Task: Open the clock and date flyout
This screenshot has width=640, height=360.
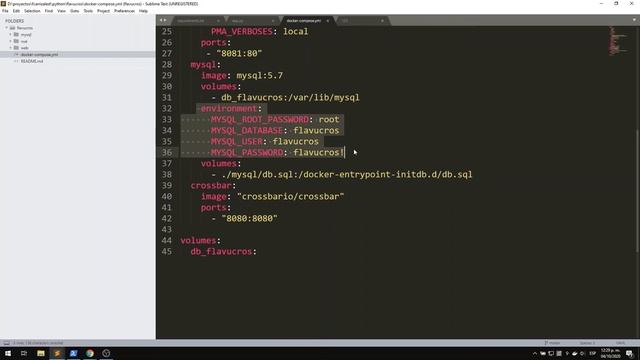Action: click(611, 353)
